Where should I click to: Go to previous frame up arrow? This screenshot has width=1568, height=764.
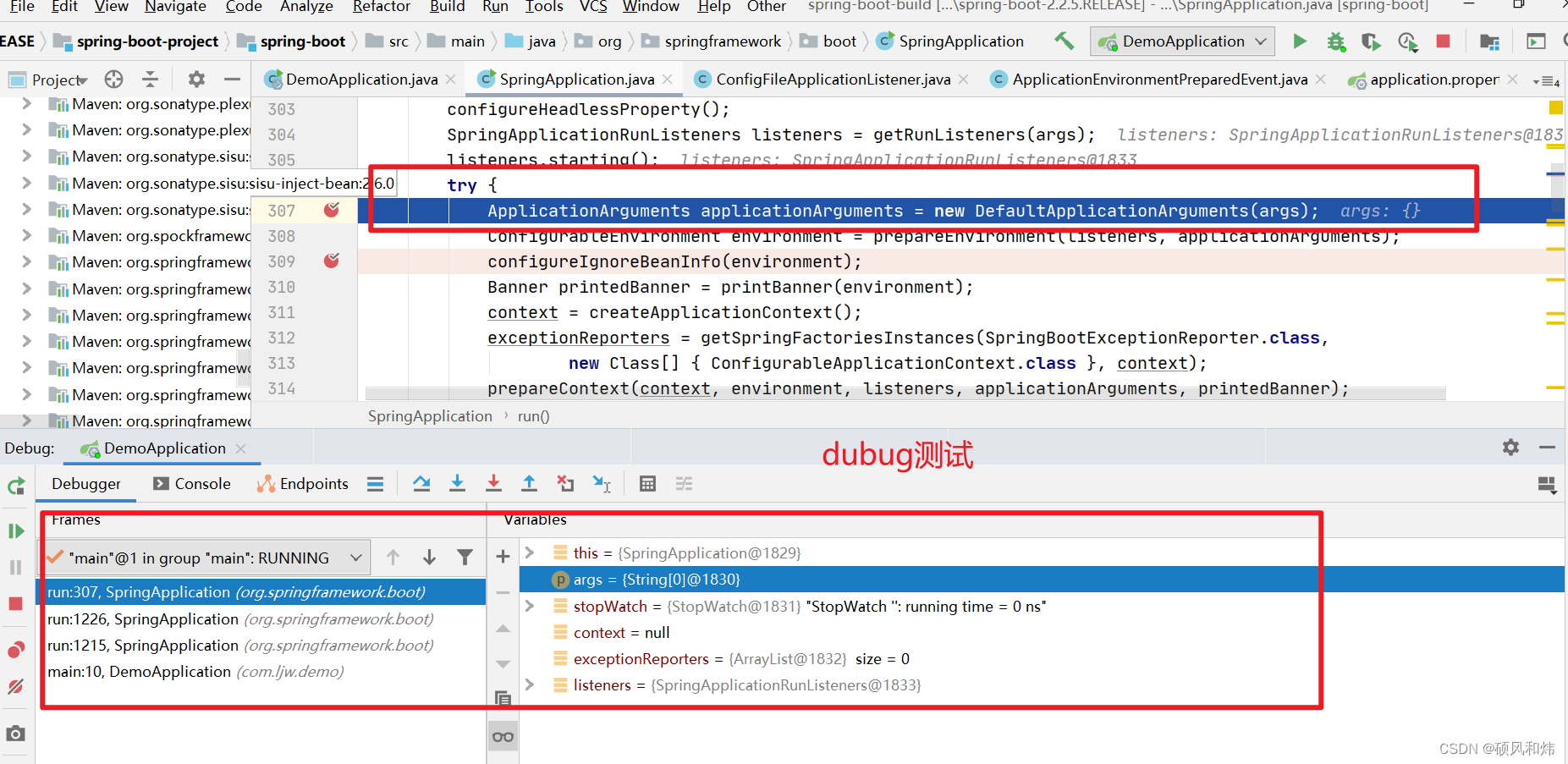tap(393, 558)
